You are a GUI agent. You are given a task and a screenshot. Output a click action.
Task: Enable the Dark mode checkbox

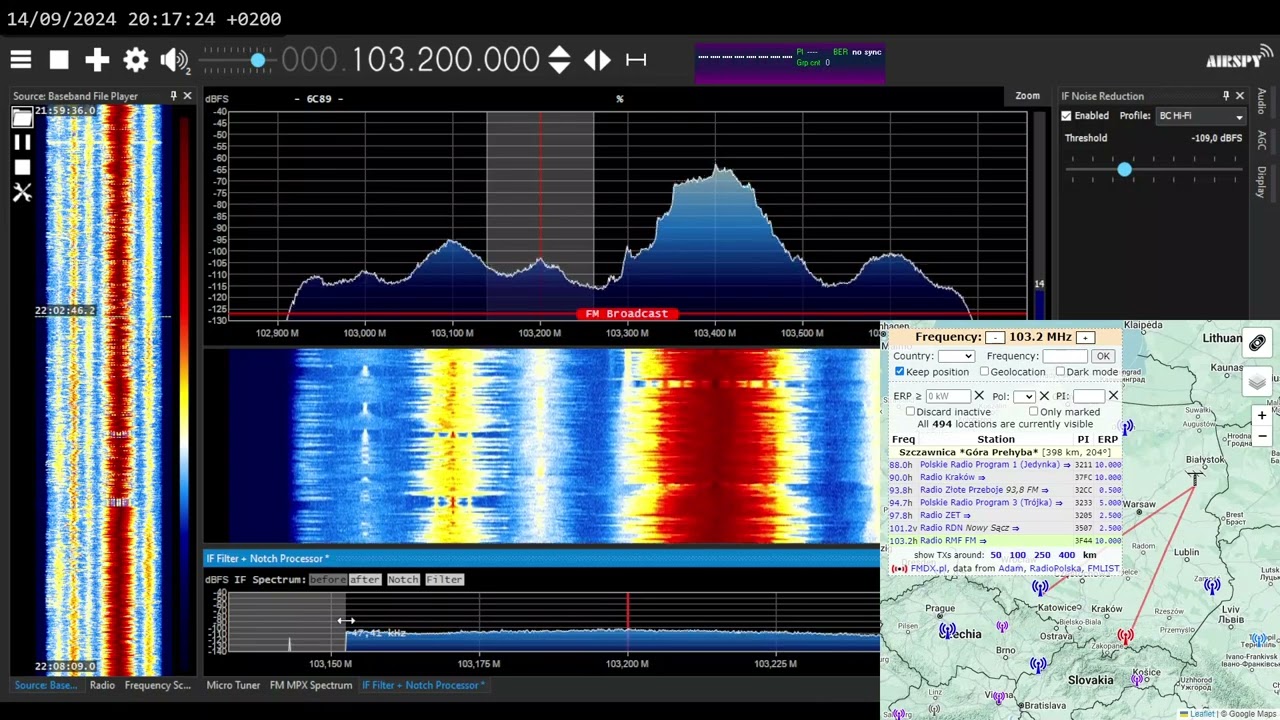[1059, 372]
